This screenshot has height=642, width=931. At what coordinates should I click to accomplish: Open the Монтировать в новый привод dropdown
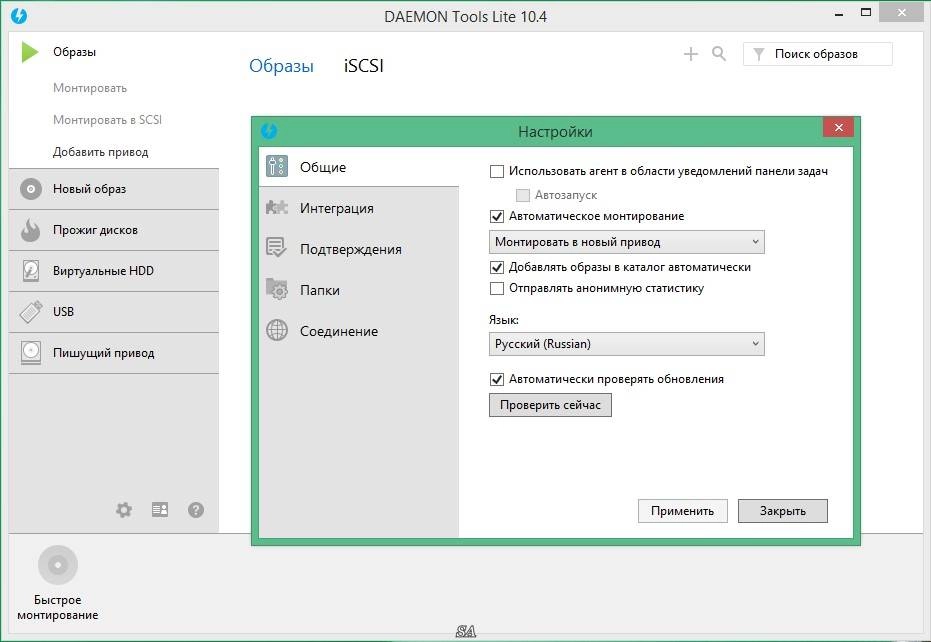(x=626, y=242)
